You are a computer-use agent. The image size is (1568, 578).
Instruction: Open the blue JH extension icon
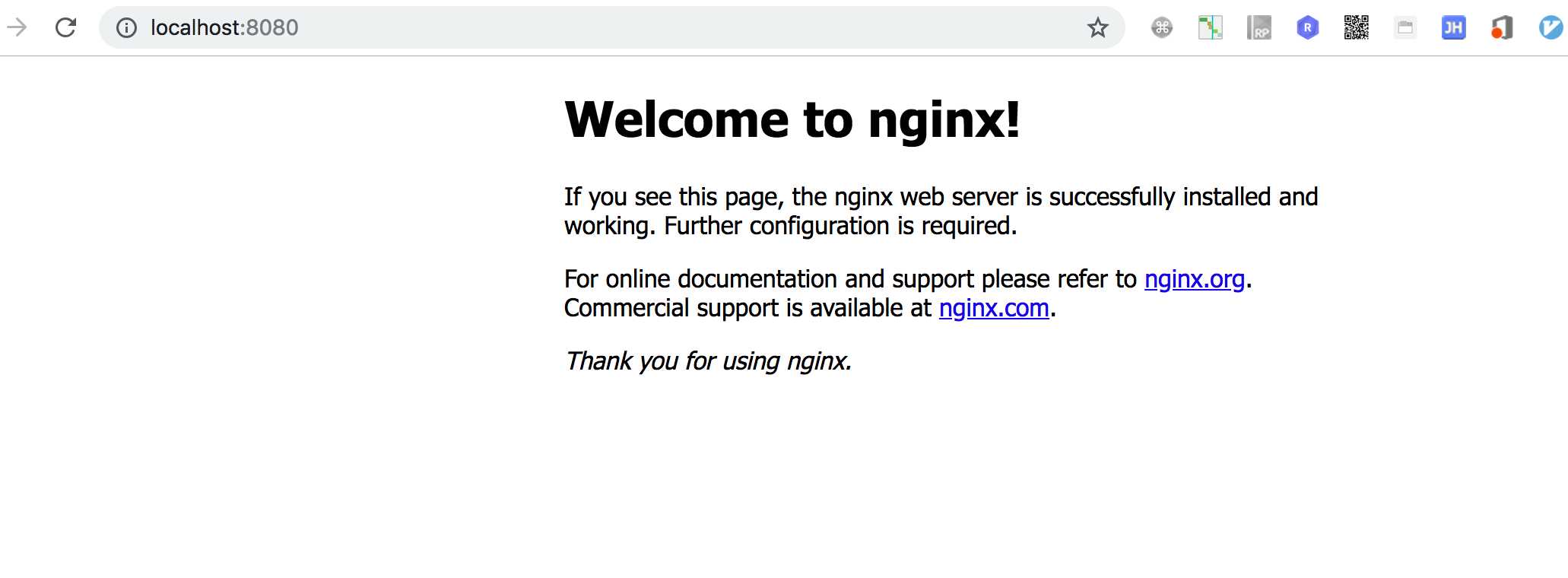click(1453, 28)
